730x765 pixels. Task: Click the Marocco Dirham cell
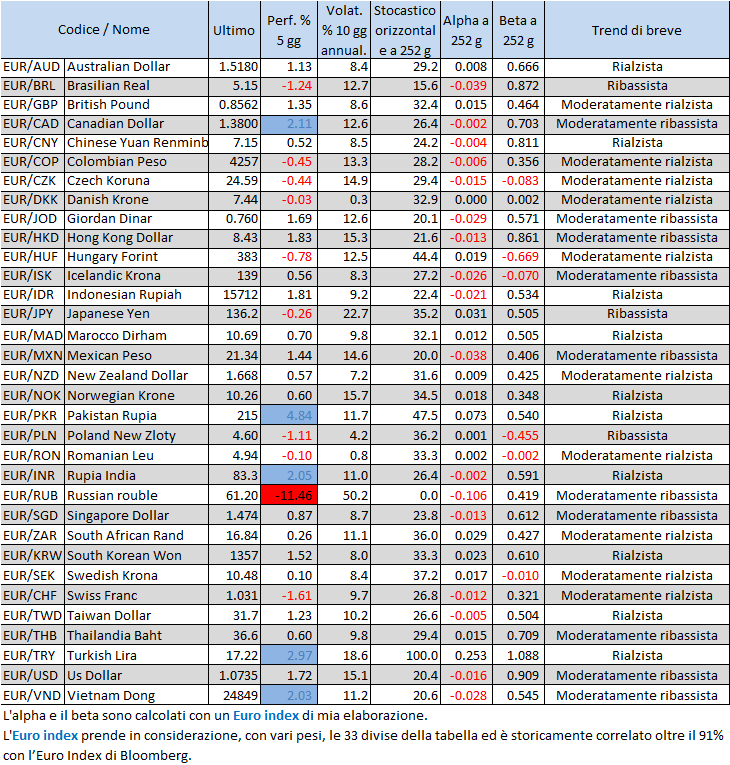pos(137,336)
